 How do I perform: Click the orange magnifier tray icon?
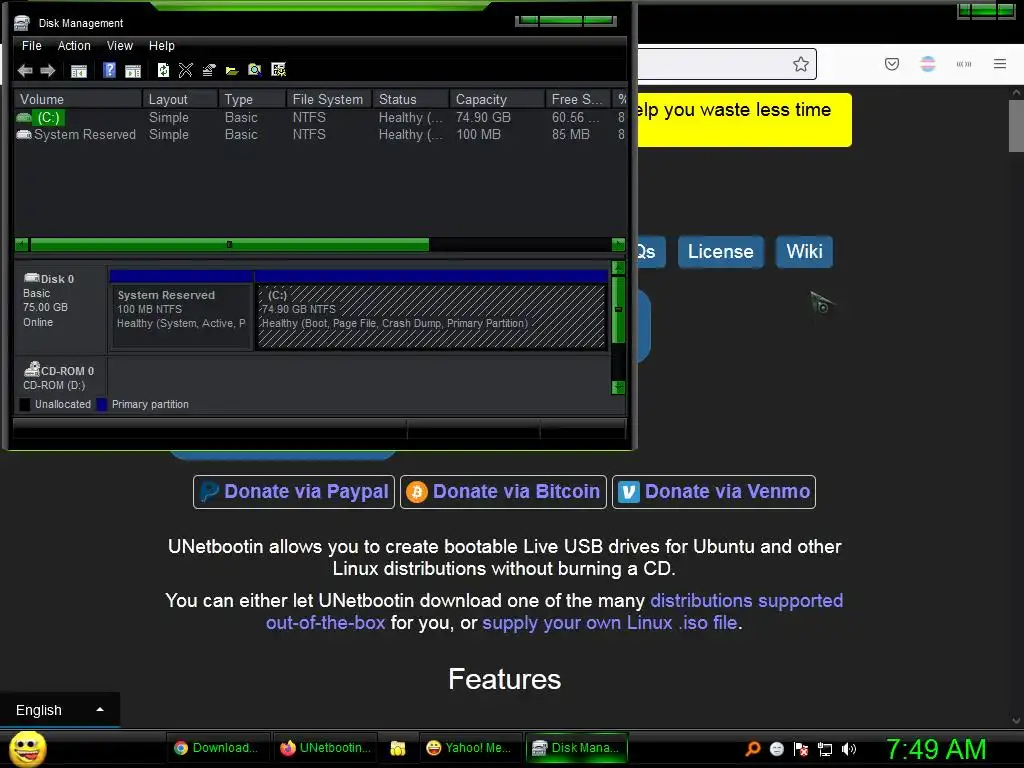pos(753,748)
